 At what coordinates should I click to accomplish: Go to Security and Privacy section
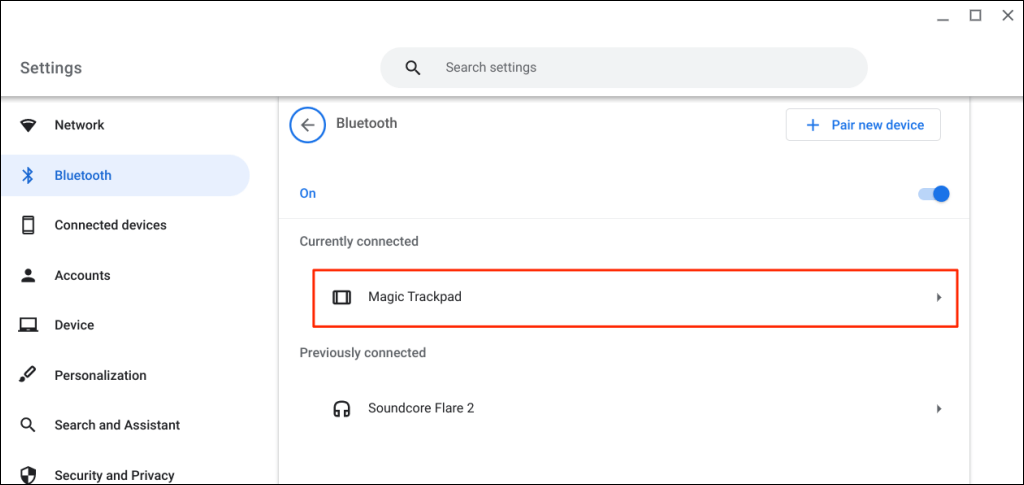(114, 475)
